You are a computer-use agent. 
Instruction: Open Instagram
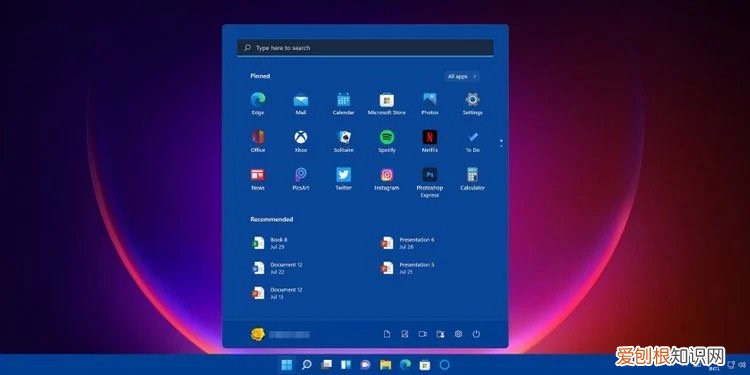386,179
